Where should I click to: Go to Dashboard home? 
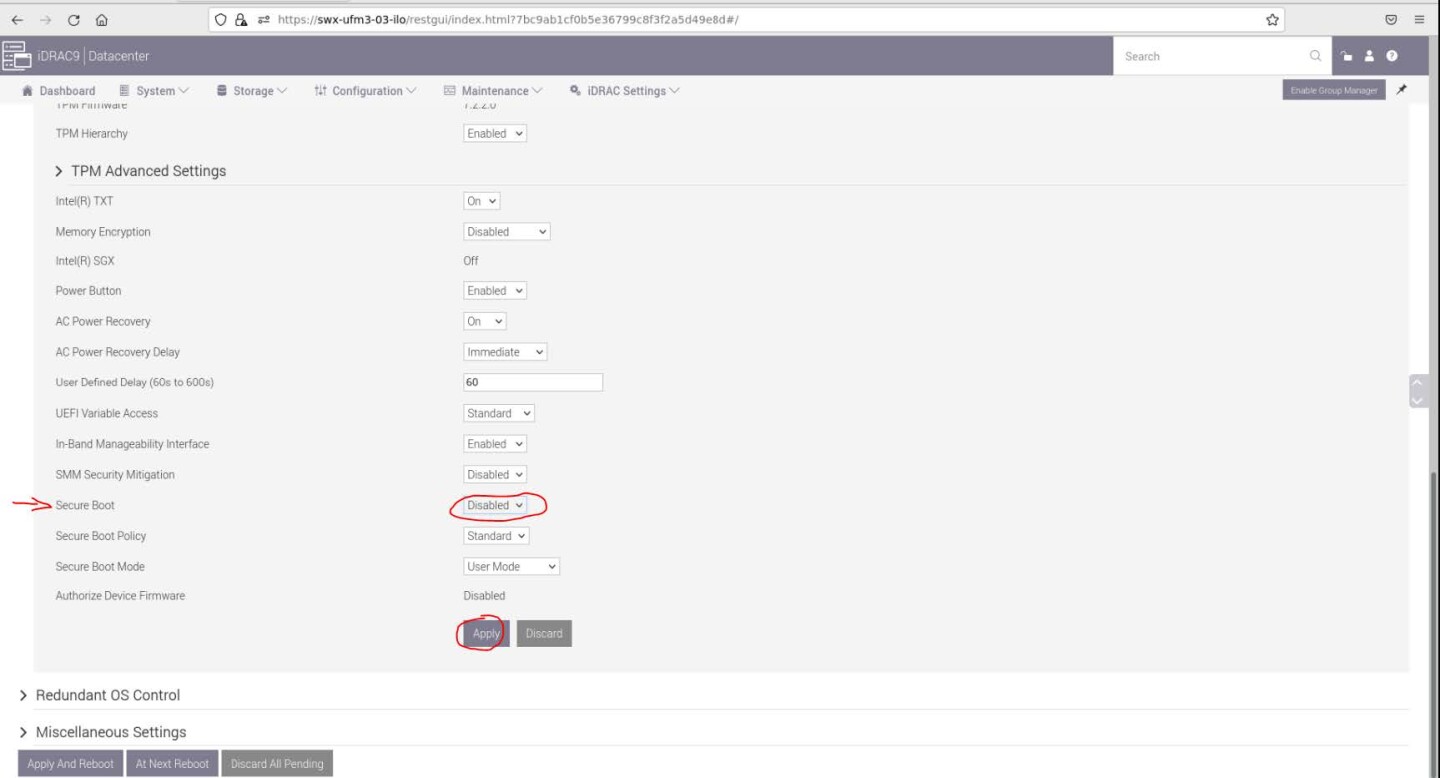tap(59, 91)
